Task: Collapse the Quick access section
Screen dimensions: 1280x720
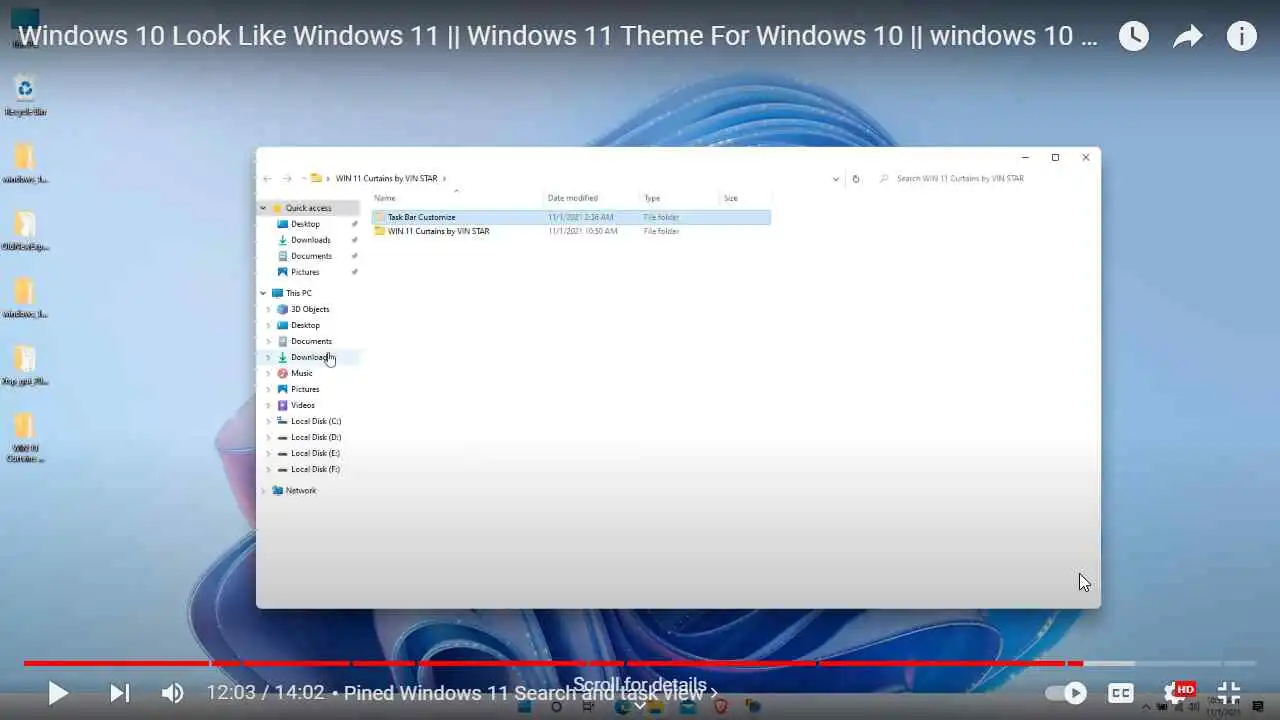Action: tap(263, 208)
